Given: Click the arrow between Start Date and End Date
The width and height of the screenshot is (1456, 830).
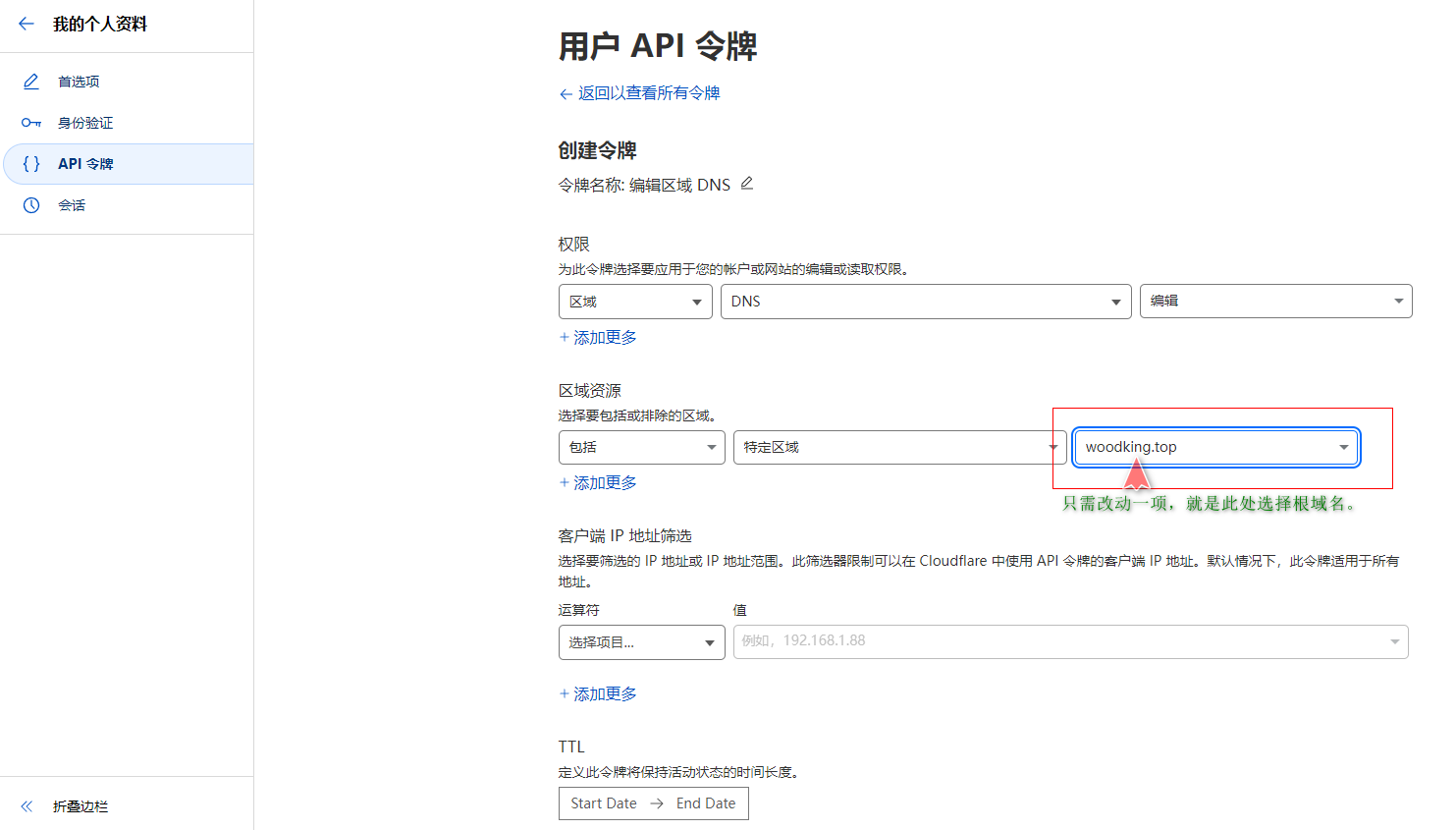Looking at the screenshot, I should pyautogui.click(x=657, y=803).
